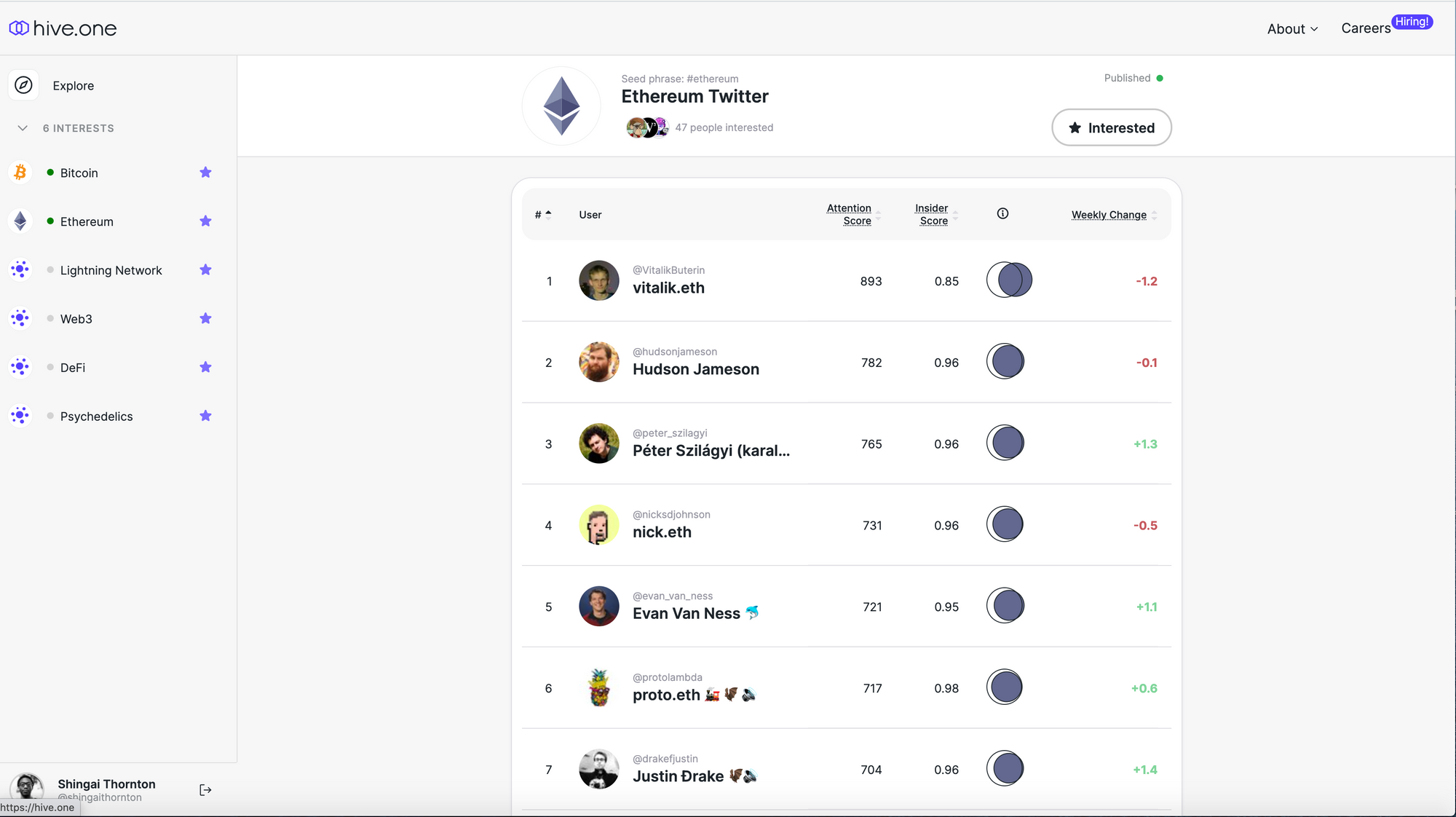
Task: Click Hudson Jameson's score overlap circle indicator
Action: point(1005,362)
